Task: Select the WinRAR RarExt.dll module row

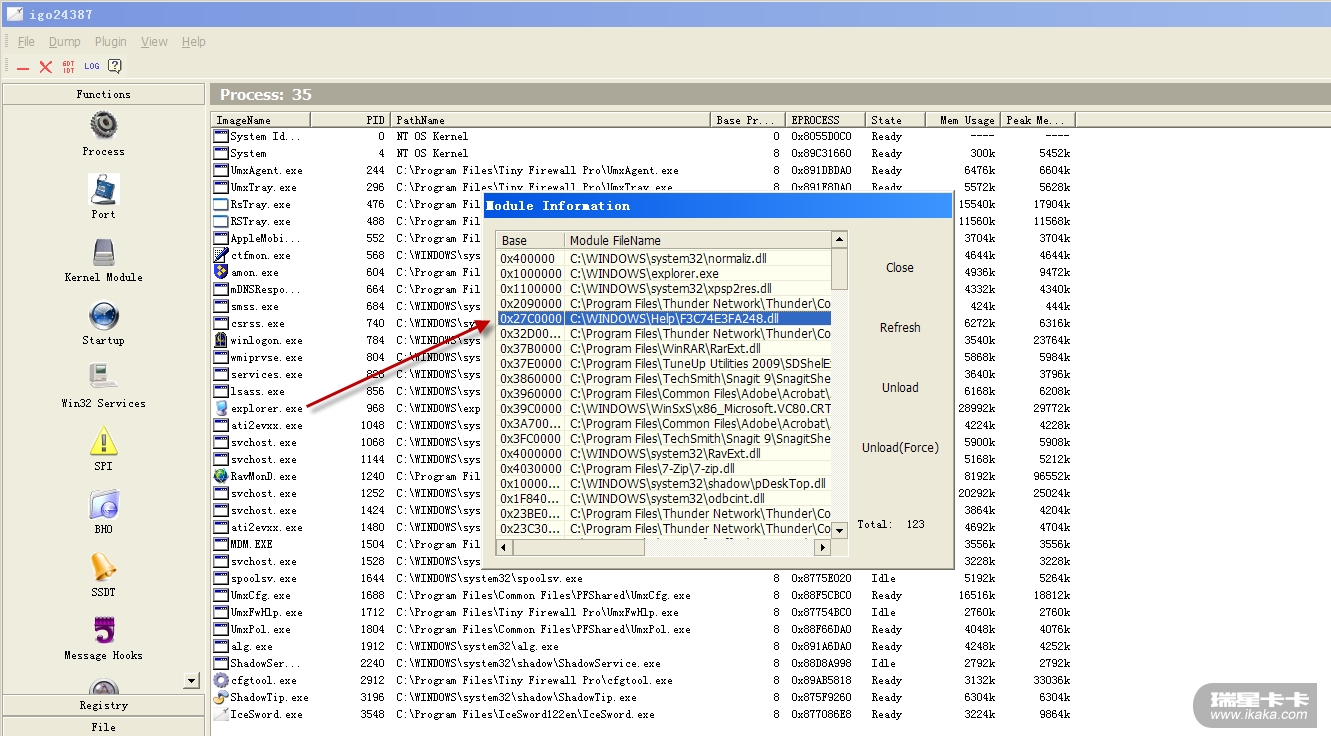Action: (x=665, y=349)
